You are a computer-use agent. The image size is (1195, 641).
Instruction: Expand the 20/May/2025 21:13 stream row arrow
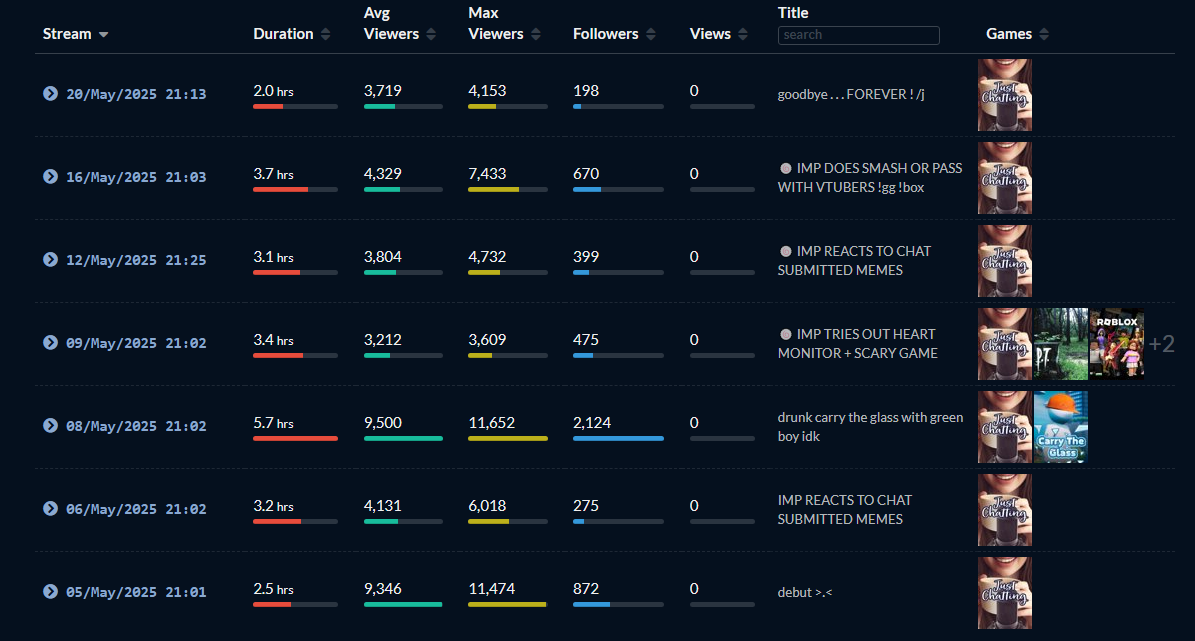coord(50,94)
